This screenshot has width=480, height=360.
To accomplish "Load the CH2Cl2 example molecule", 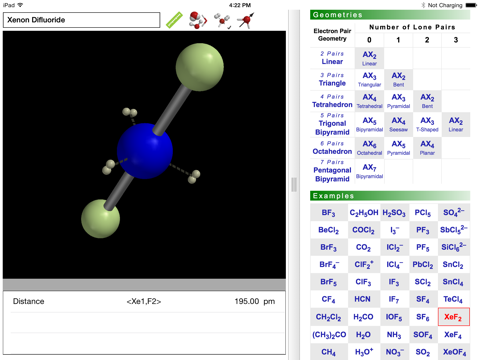I will point(329,317).
